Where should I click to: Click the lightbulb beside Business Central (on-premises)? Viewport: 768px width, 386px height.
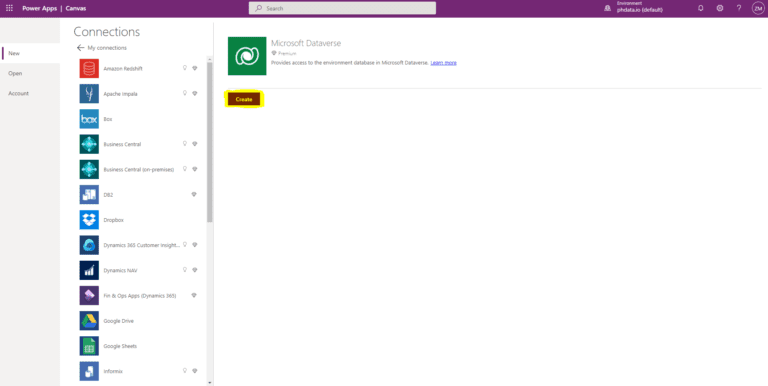point(185,169)
